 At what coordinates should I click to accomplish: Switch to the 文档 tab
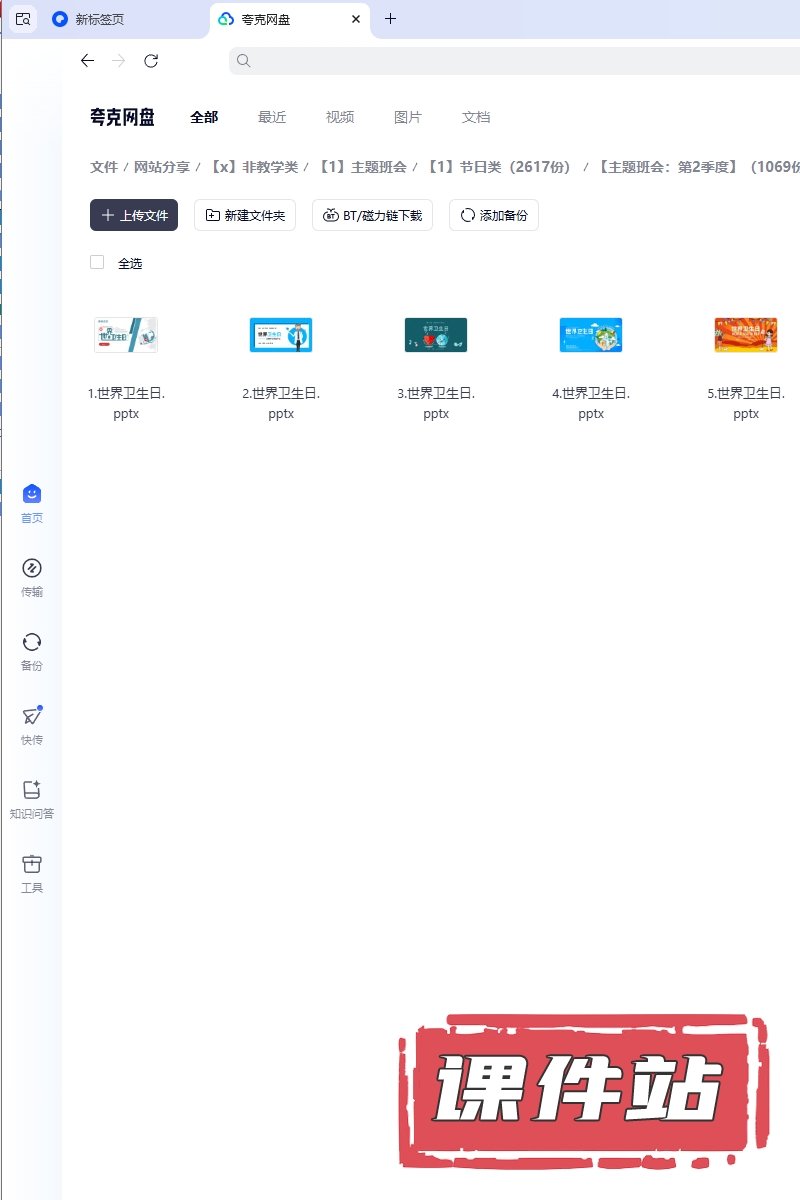(x=476, y=117)
